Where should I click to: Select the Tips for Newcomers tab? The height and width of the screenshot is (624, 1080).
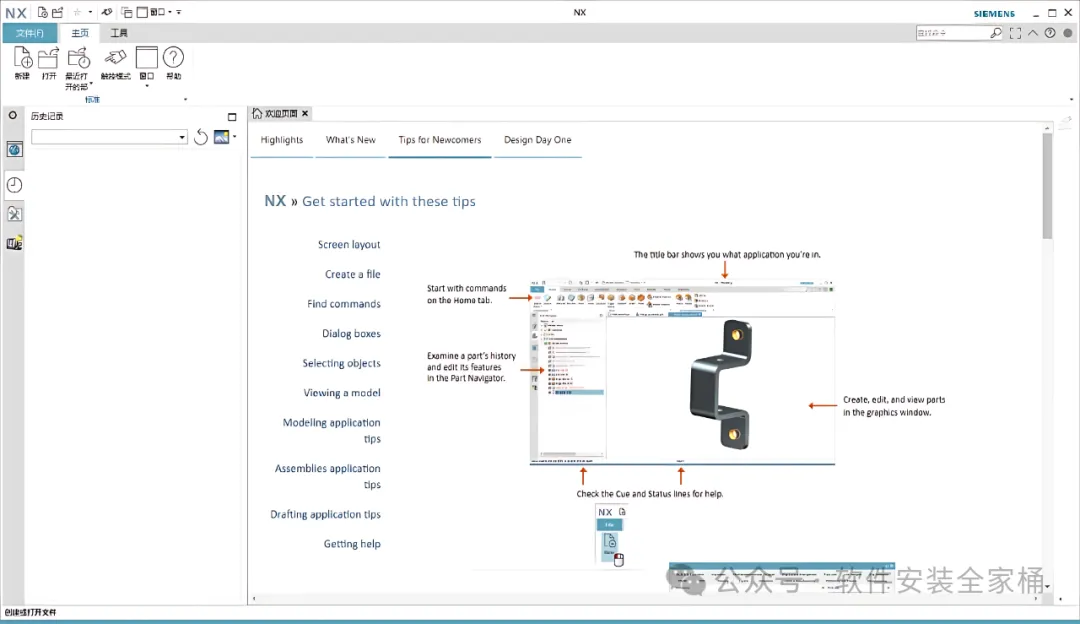tap(439, 140)
